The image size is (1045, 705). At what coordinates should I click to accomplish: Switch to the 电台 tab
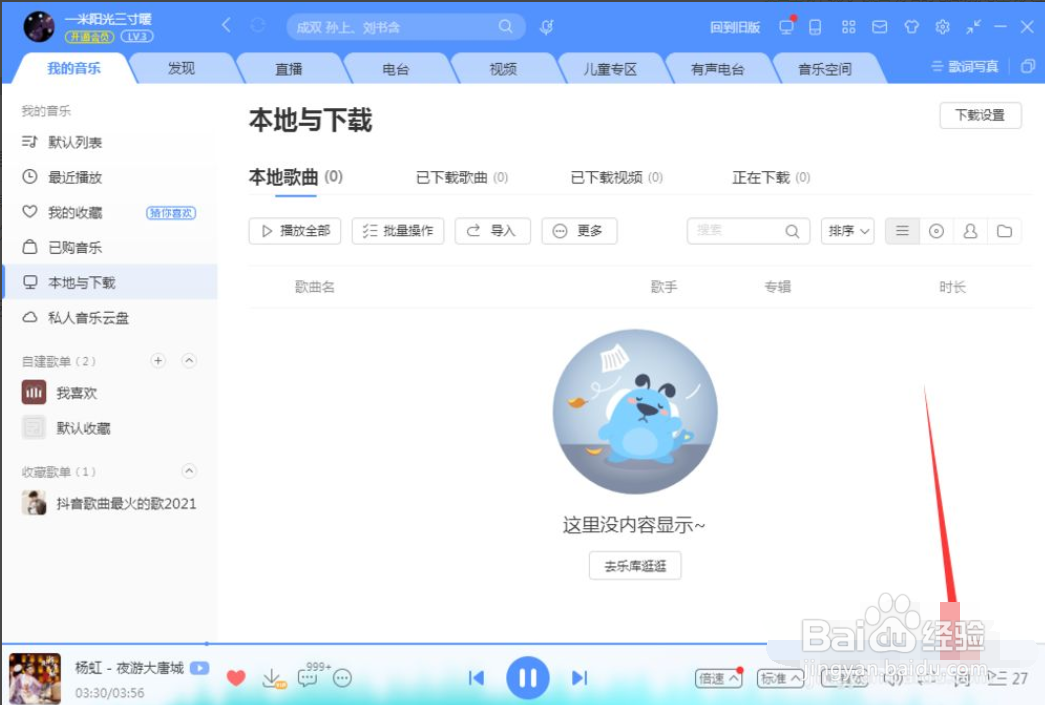(396, 69)
